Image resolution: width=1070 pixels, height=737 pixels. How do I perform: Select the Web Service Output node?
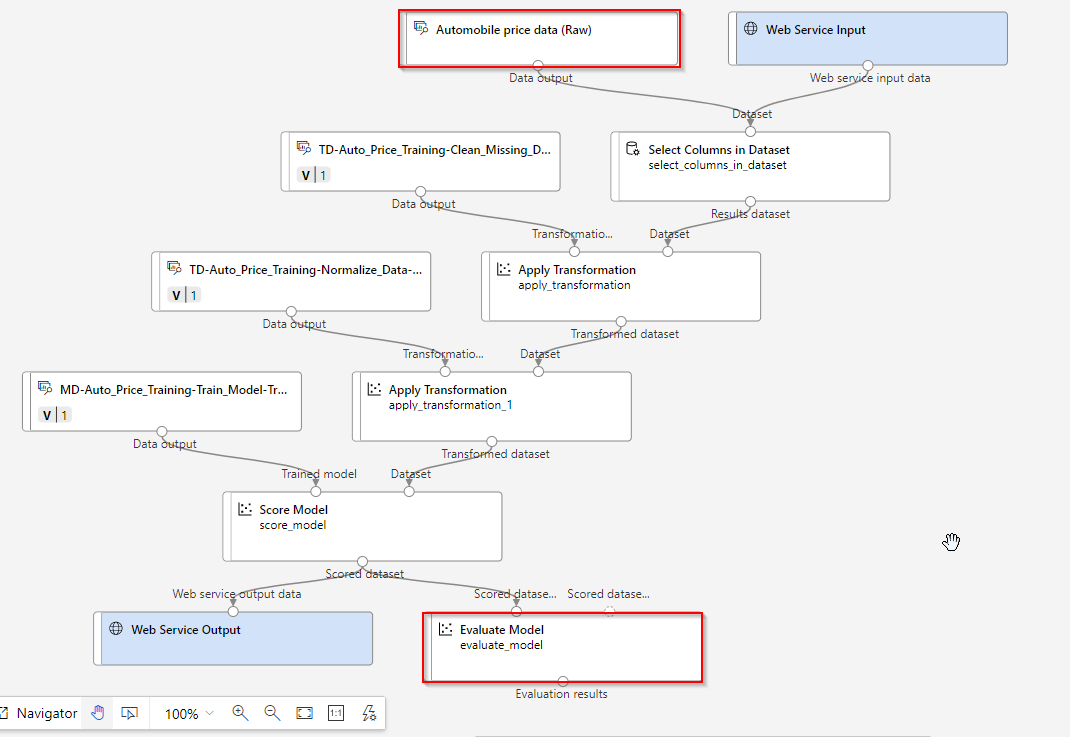pyautogui.click(x=235, y=639)
